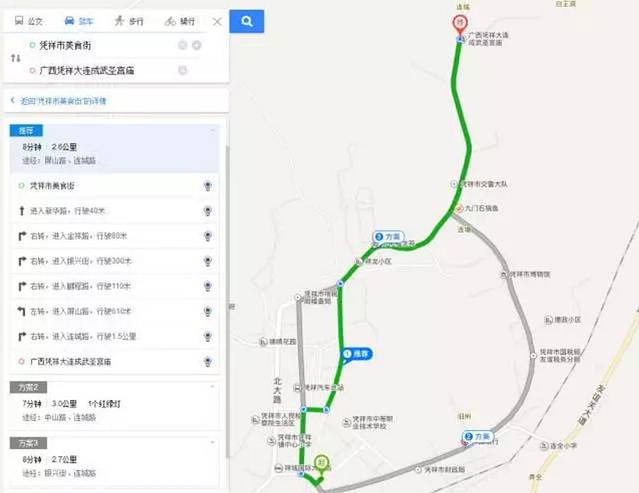Collapse the 推荐 route details panel
Viewport: 639px width, 493px height.
coord(212,130)
